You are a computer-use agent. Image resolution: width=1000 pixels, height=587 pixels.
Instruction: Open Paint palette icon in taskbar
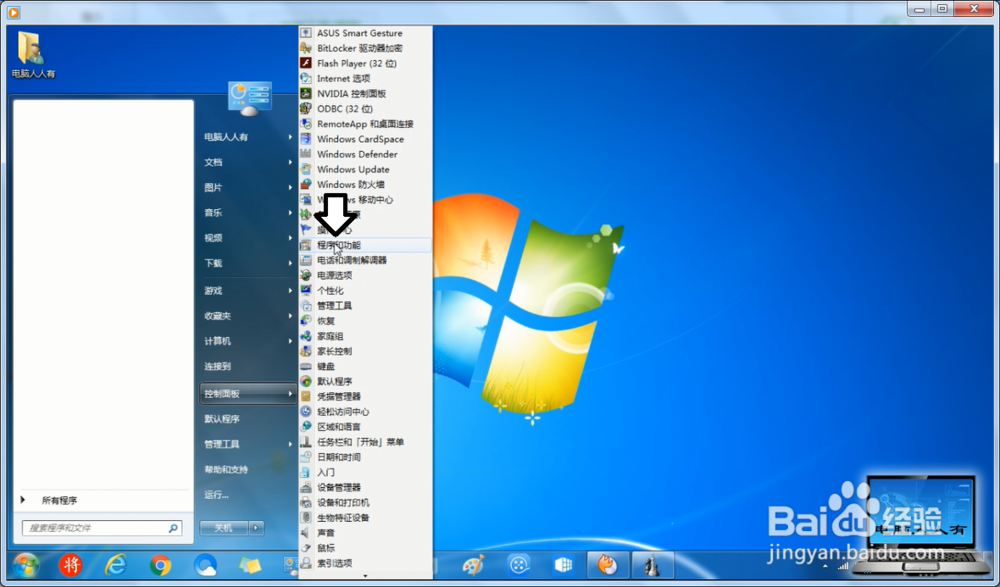pyautogui.click(x=474, y=565)
